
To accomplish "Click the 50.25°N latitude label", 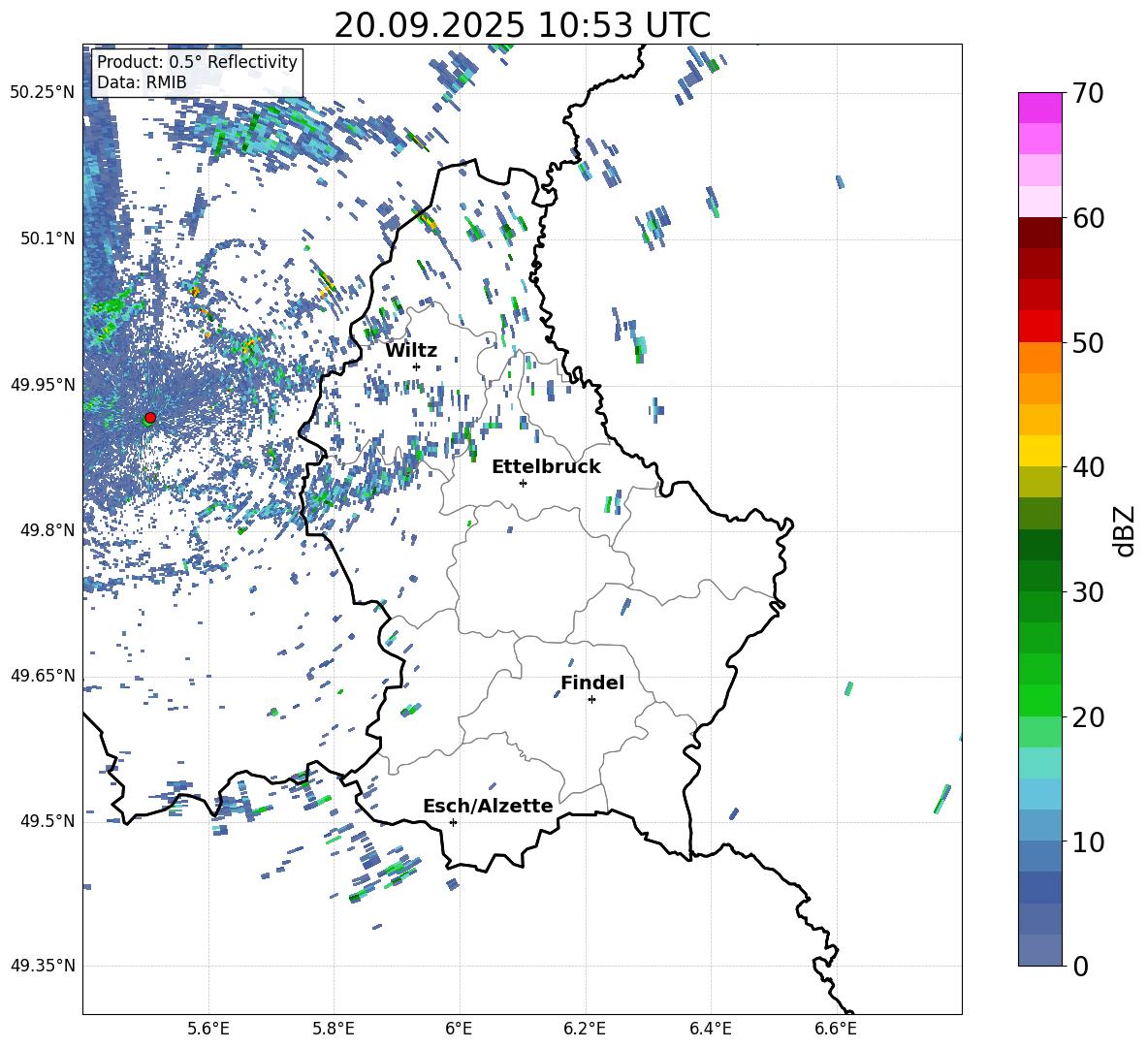I will click(x=43, y=93).
